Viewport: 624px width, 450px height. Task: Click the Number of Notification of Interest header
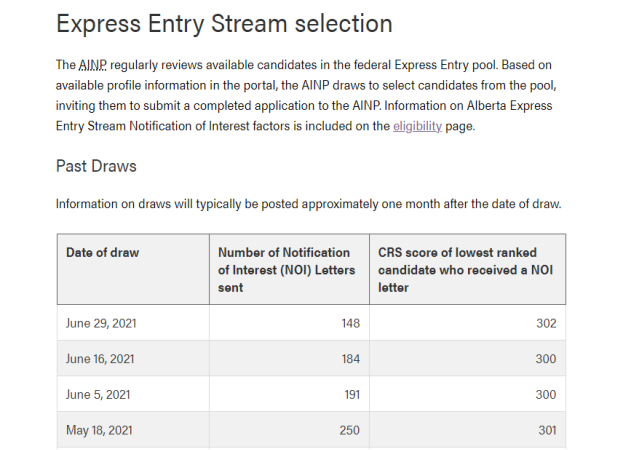pyautogui.click(x=284, y=269)
